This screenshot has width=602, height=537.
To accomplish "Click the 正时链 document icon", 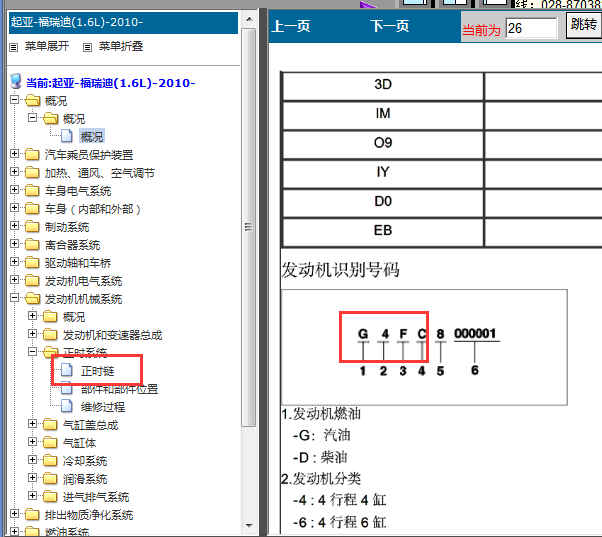I will [x=67, y=371].
